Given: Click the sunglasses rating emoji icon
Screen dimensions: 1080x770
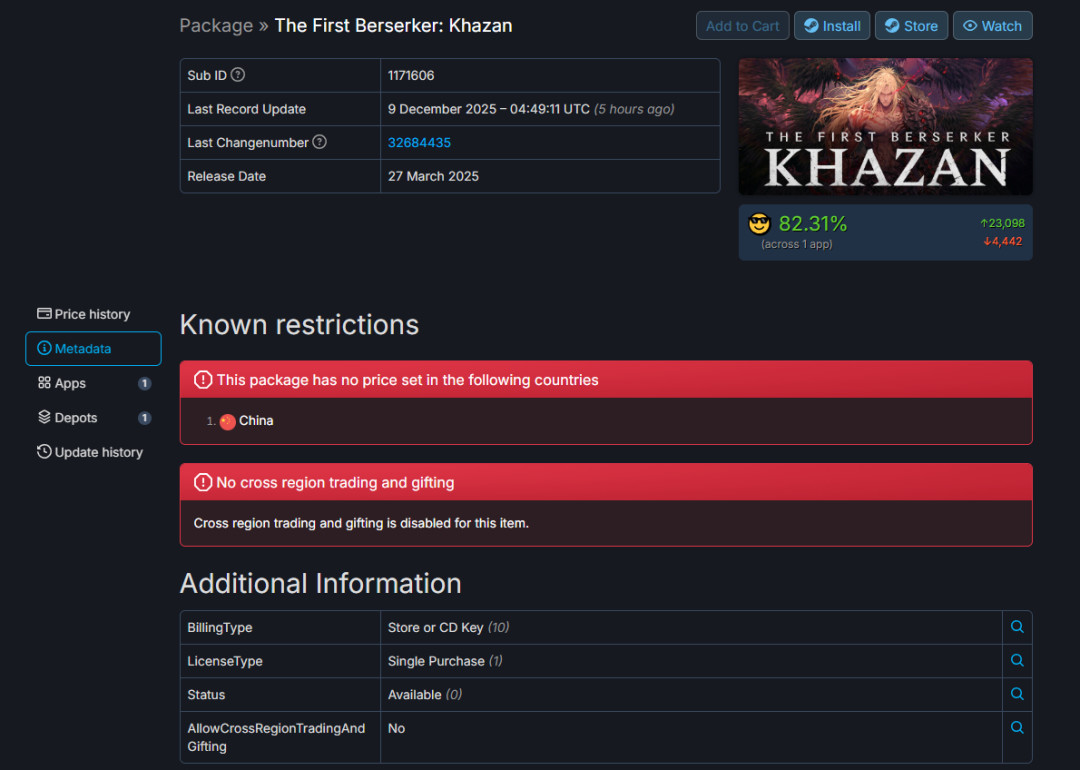Looking at the screenshot, I should [759, 224].
